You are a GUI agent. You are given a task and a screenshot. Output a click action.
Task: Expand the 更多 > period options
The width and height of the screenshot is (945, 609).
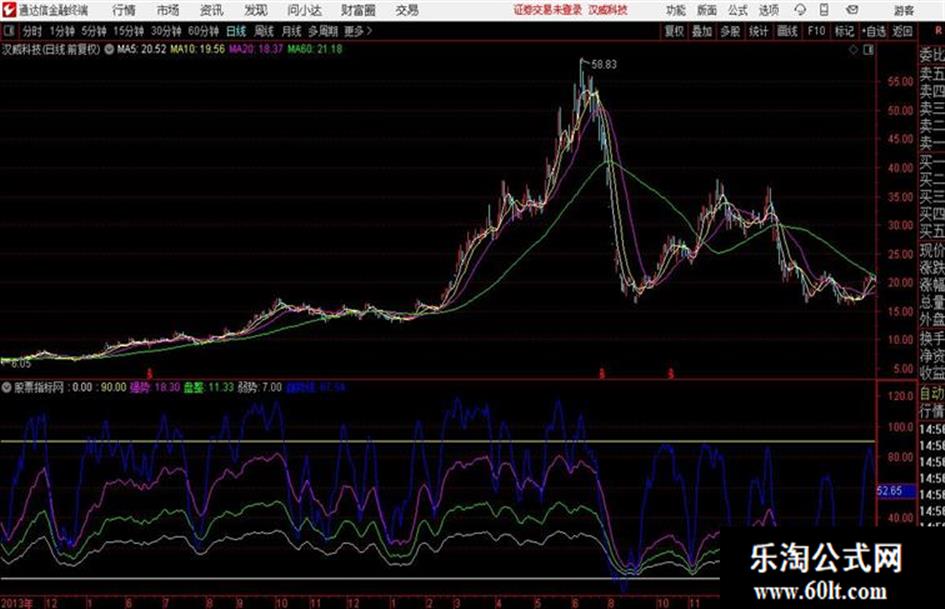tap(358, 31)
